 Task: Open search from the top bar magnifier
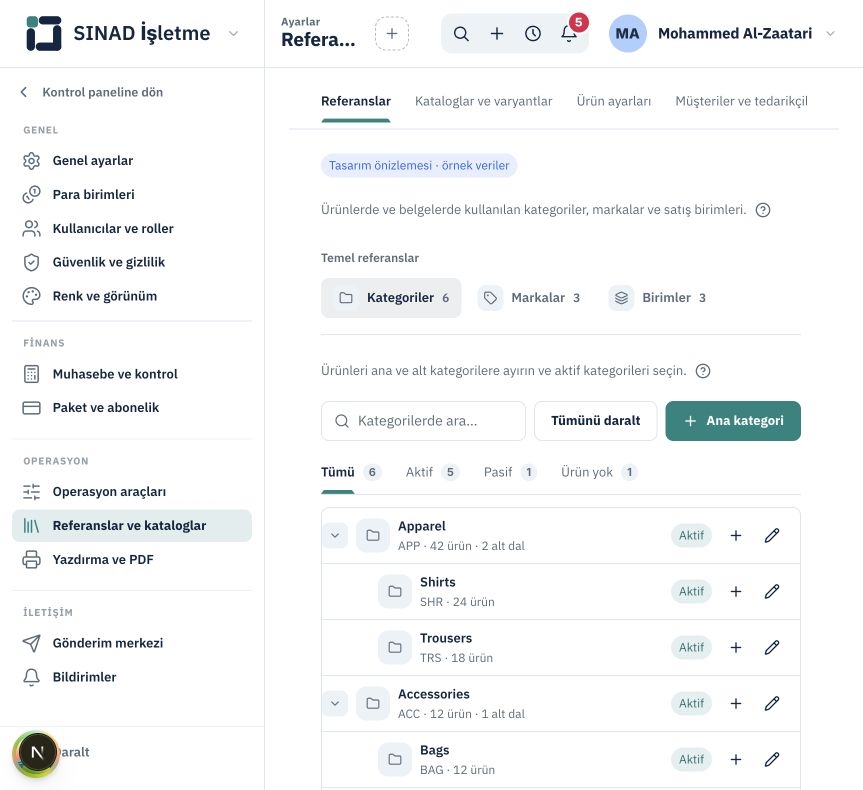461,34
